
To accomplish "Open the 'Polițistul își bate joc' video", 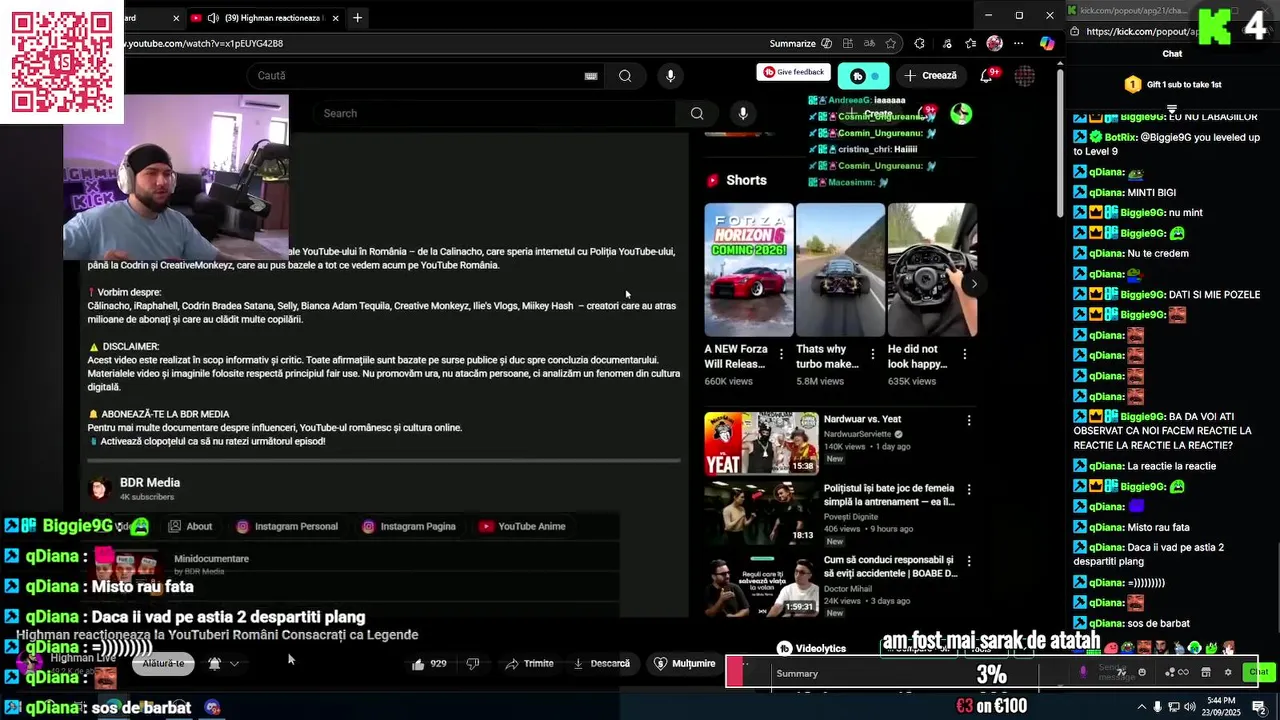I will [x=761, y=514].
